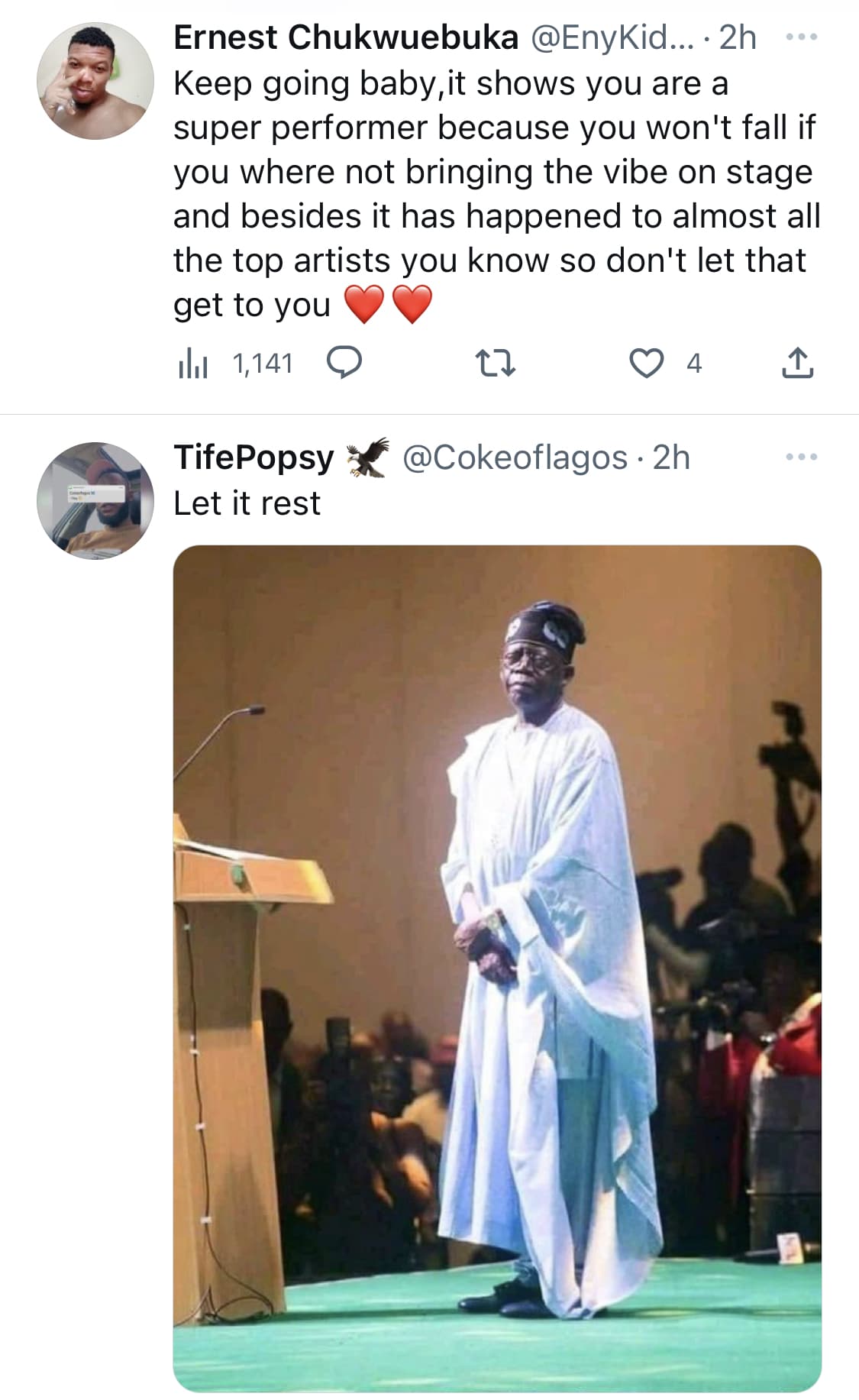This screenshot has height=1400, width=859.
Task: Tap the like count showing 4
Action: point(693,364)
